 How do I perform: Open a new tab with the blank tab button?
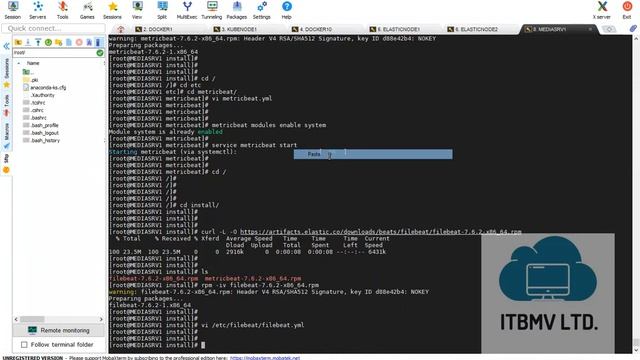coord(609,29)
